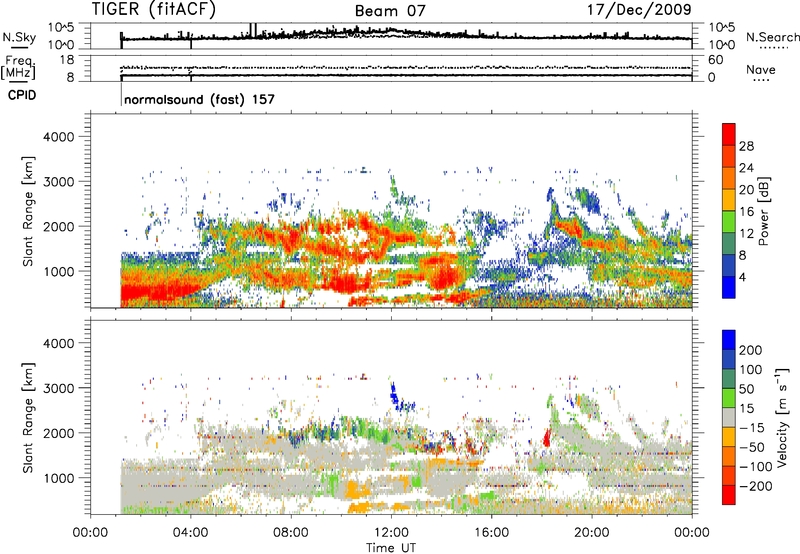Click the Nave legend label
800x554 pixels.
click(761, 69)
